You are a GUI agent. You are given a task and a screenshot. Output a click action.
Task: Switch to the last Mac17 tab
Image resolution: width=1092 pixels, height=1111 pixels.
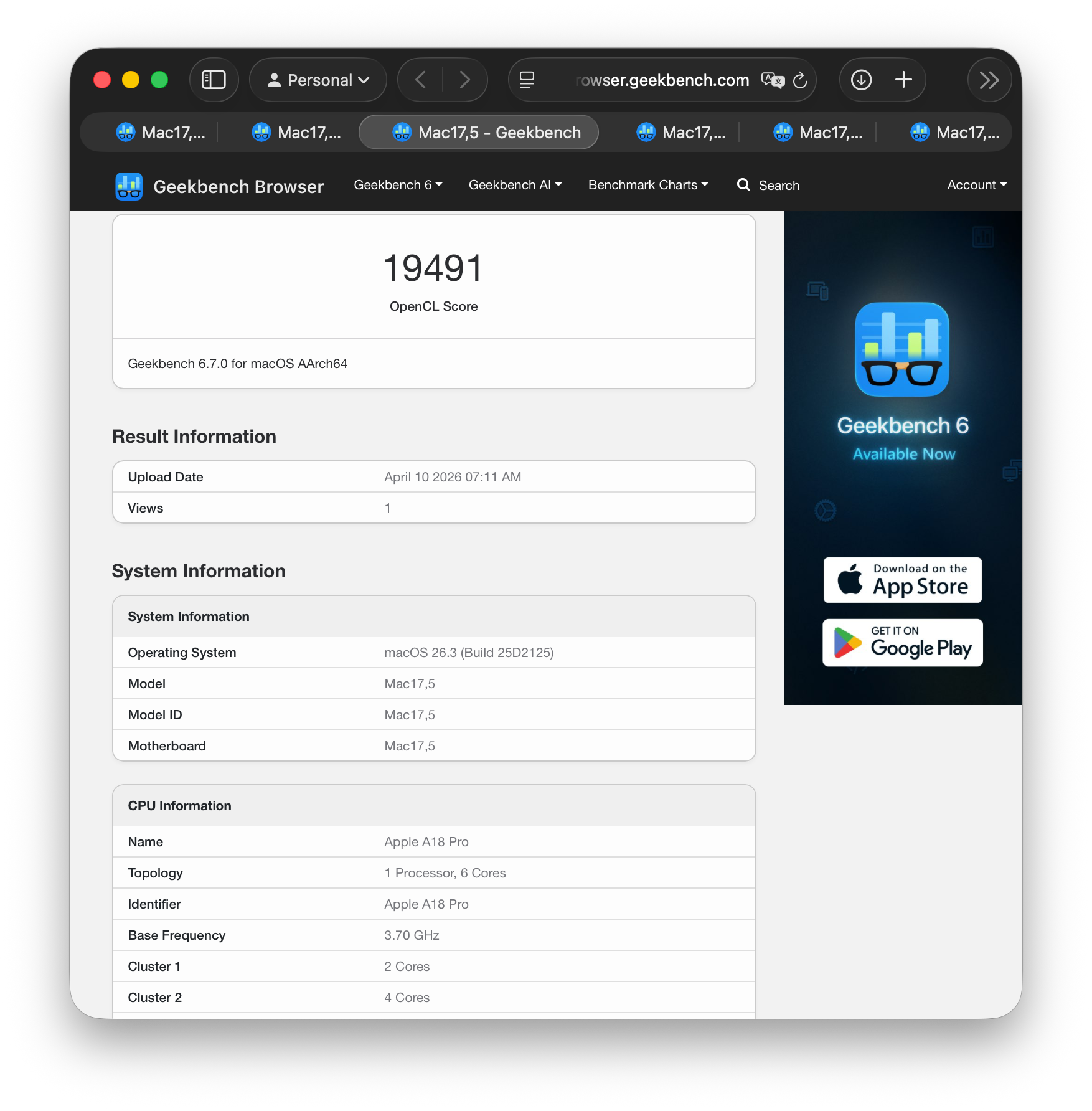[955, 132]
